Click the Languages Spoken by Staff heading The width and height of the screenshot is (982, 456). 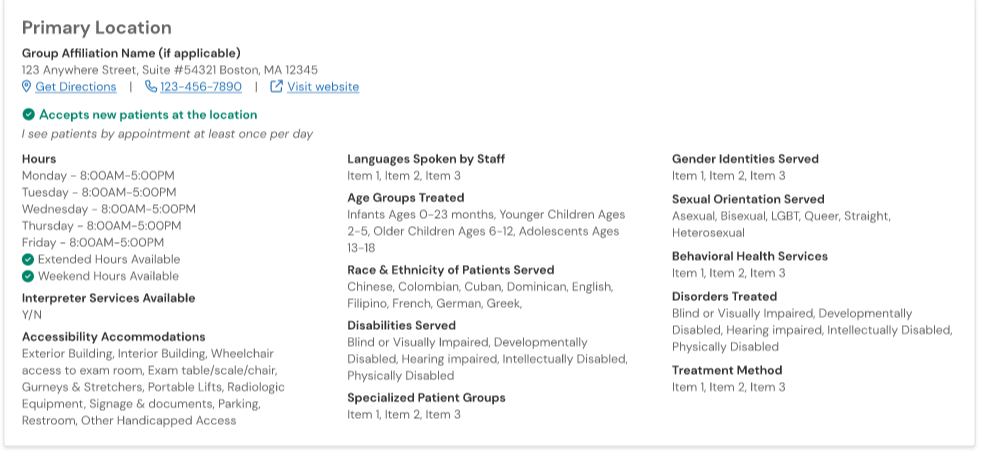pos(426,159)
